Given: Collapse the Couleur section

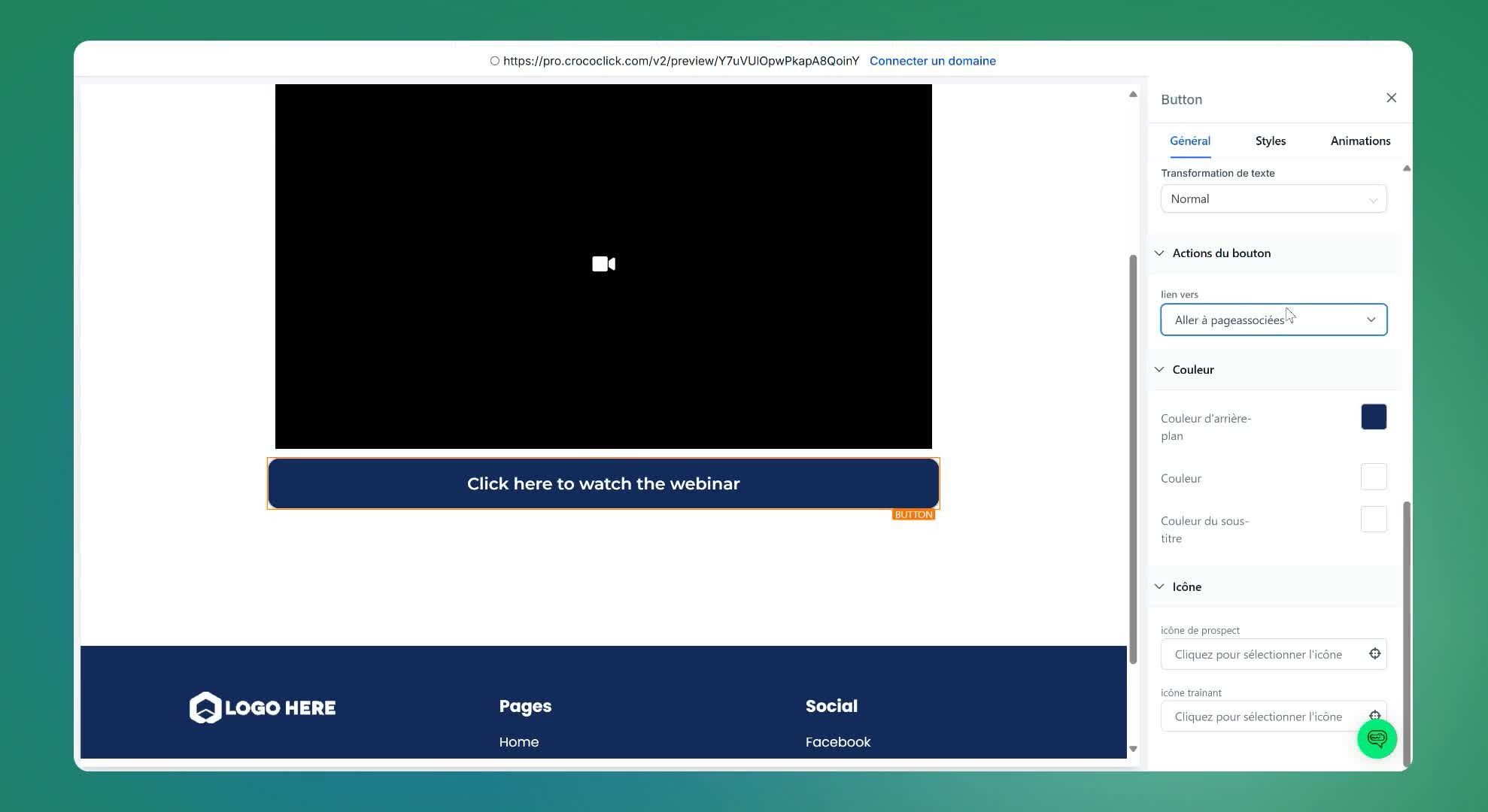Looking at the screenshot, I should click(x=1159, y=370).
